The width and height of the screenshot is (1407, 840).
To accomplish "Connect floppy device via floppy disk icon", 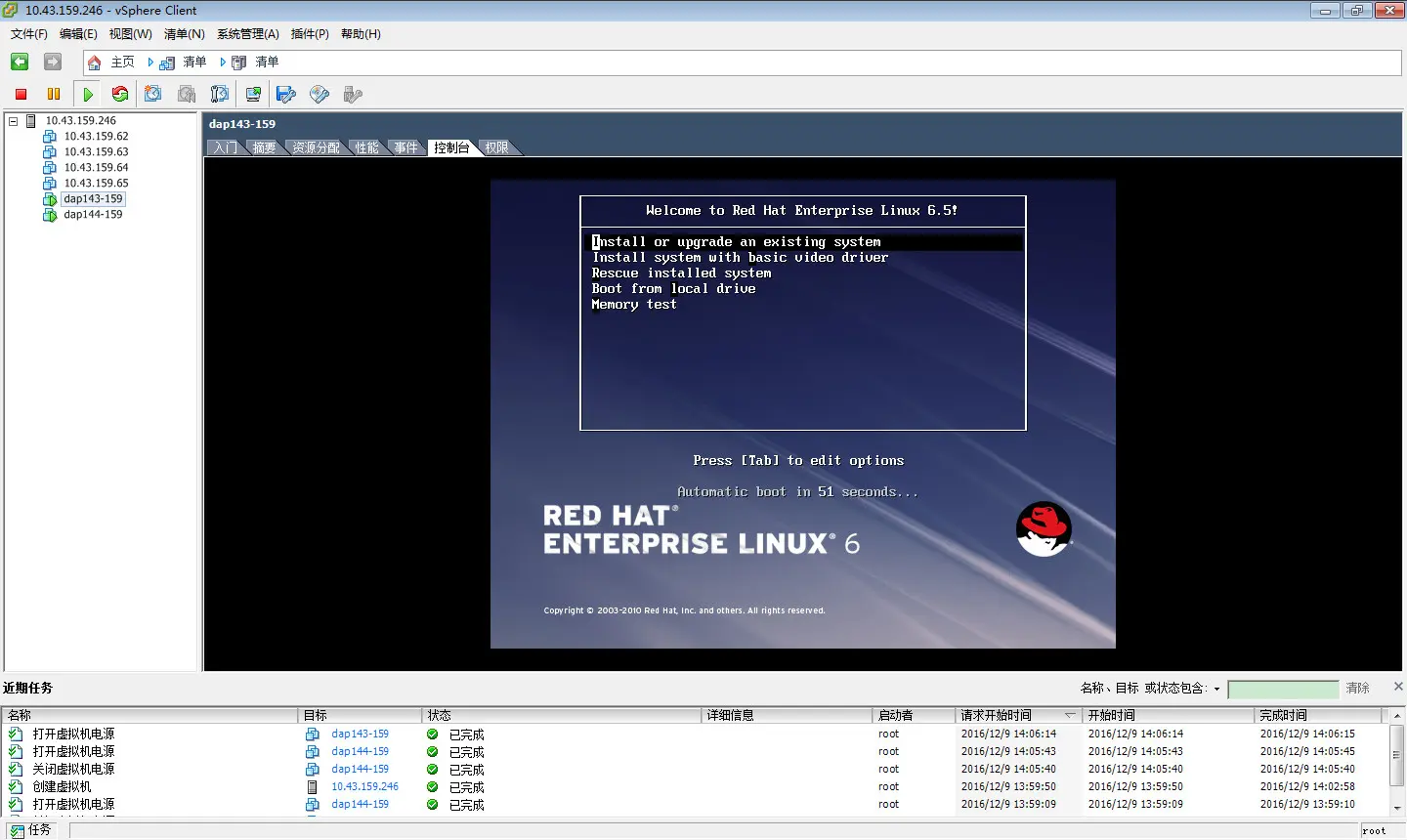I will pos(286,94).
